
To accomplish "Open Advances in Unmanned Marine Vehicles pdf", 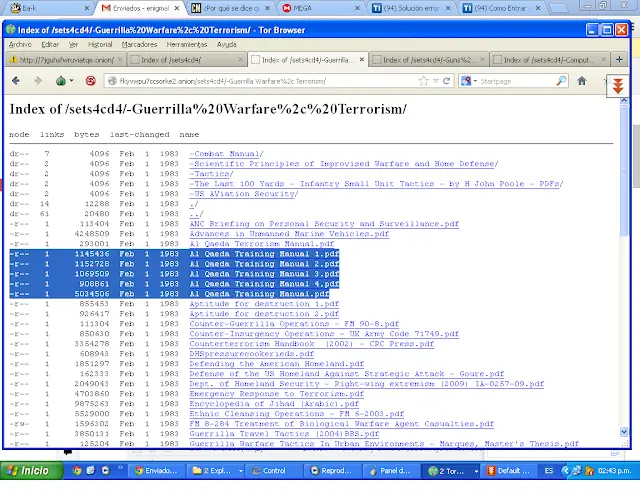I will (x=289, y=234).
